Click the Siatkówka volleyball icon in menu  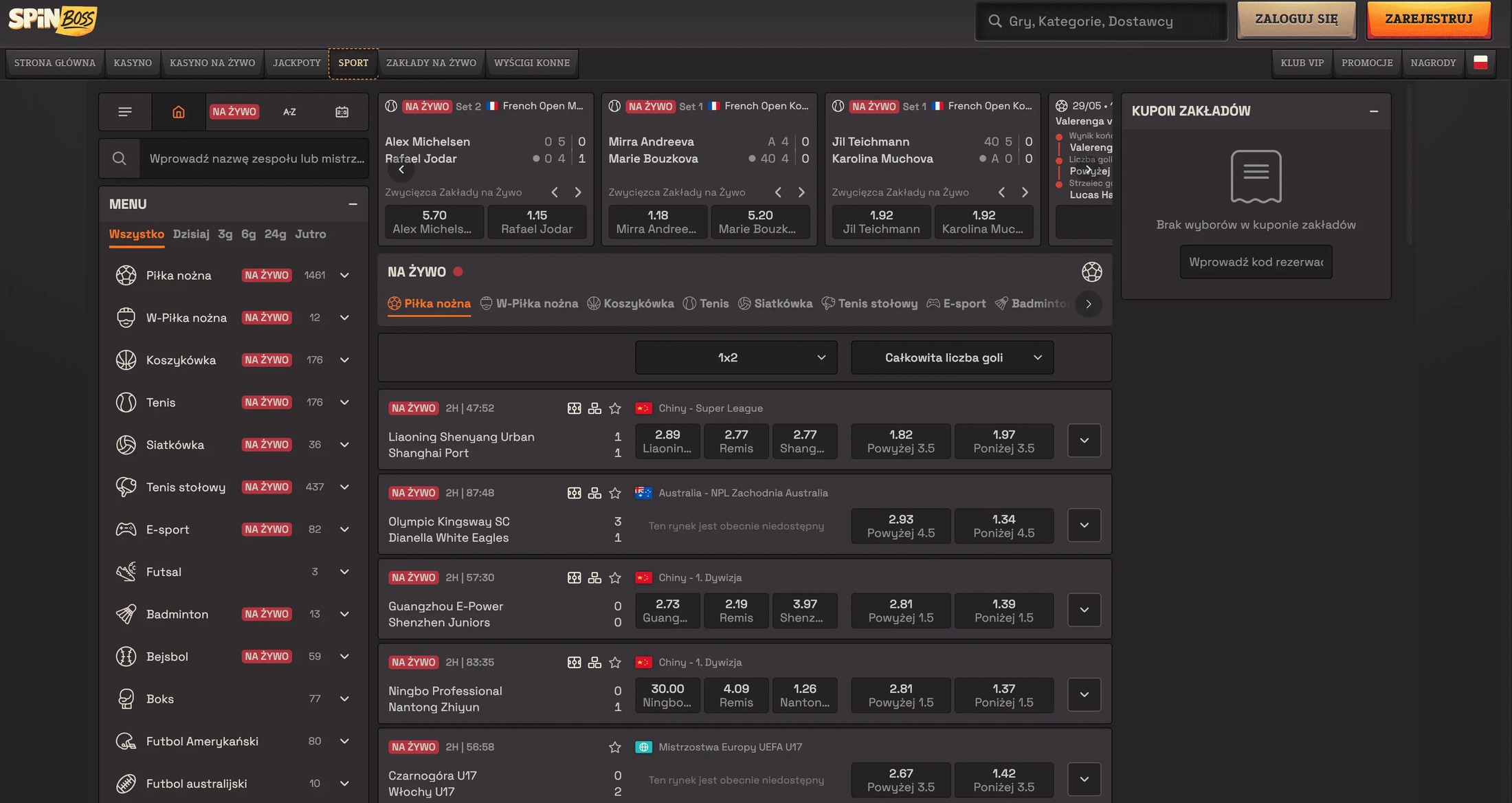pyautogui.click(x=126, y=445)
